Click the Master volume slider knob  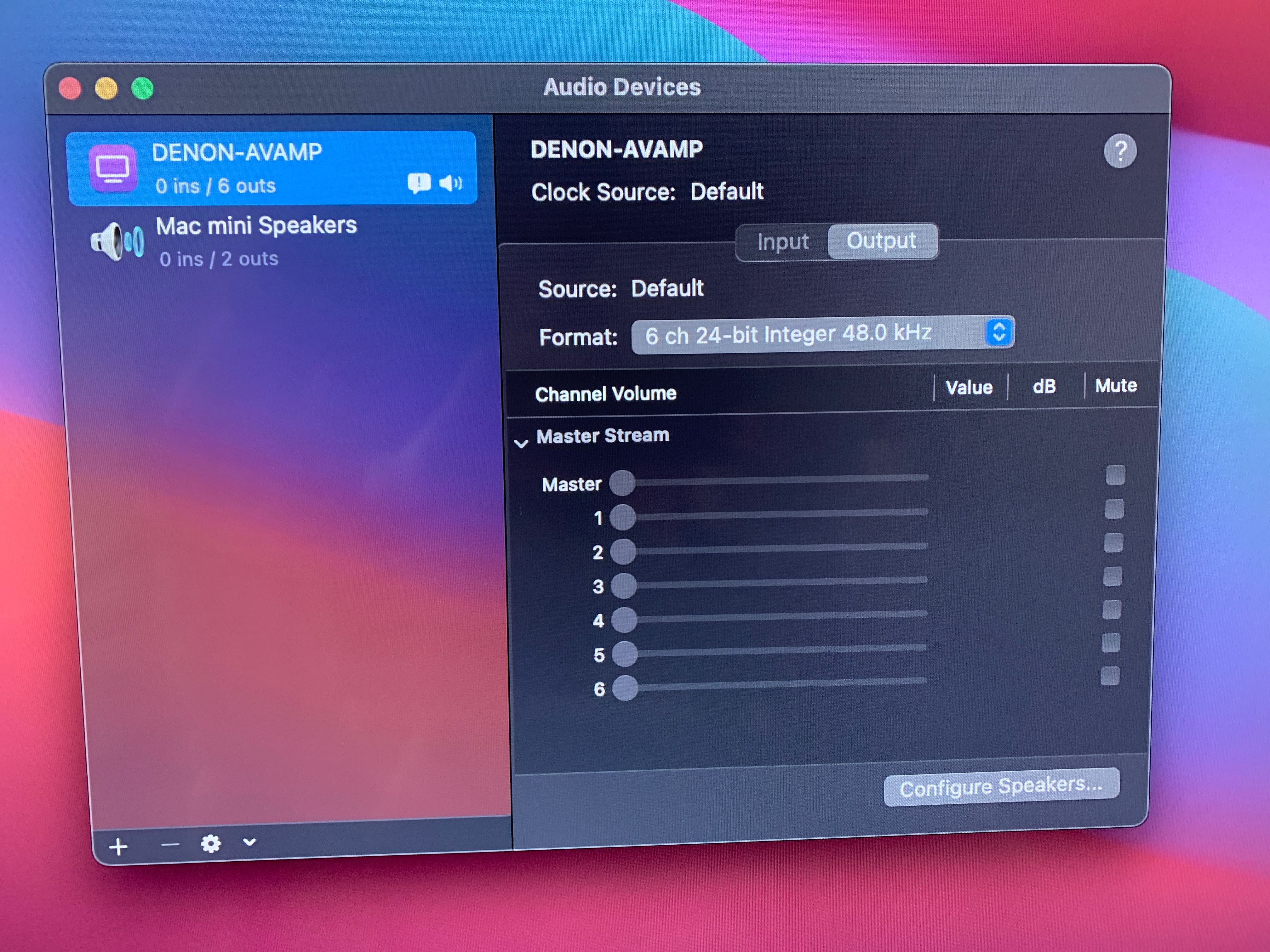tap(622, 483)
